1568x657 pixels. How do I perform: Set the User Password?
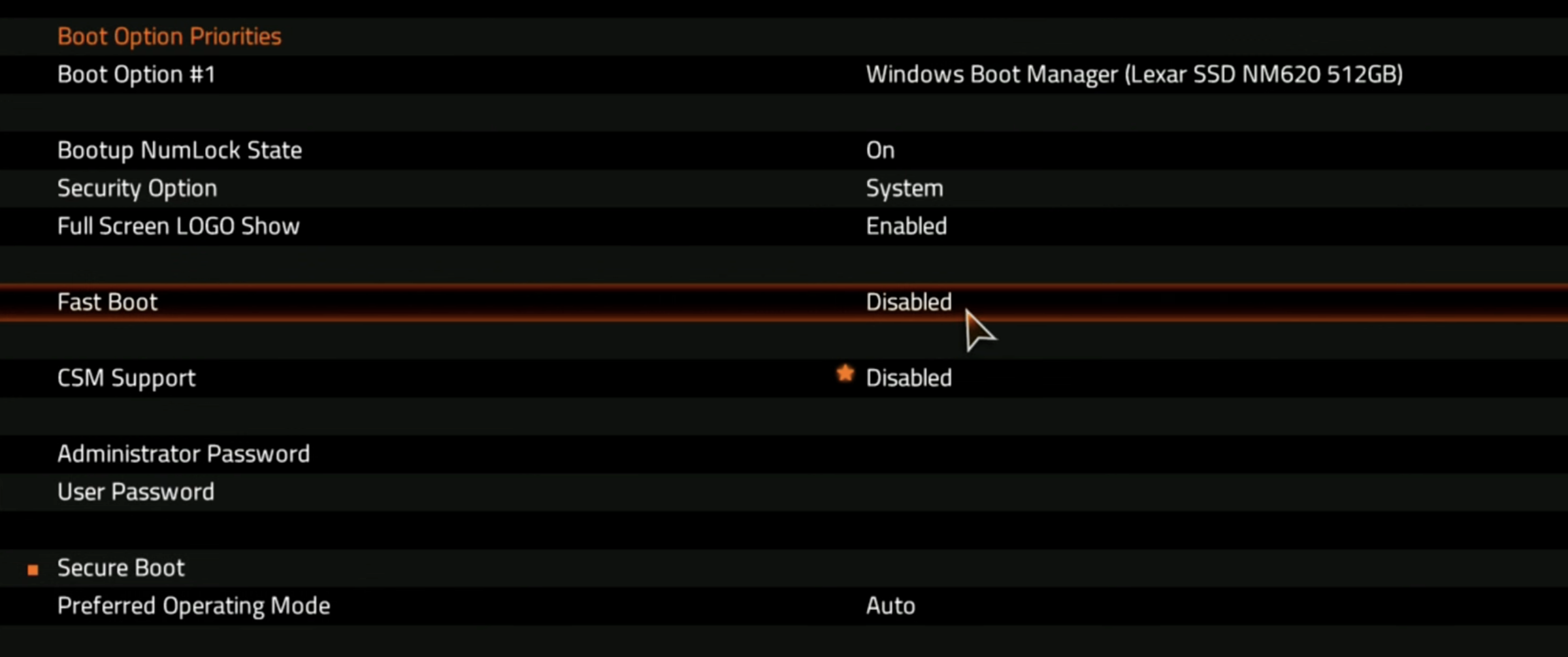(136, 492)
